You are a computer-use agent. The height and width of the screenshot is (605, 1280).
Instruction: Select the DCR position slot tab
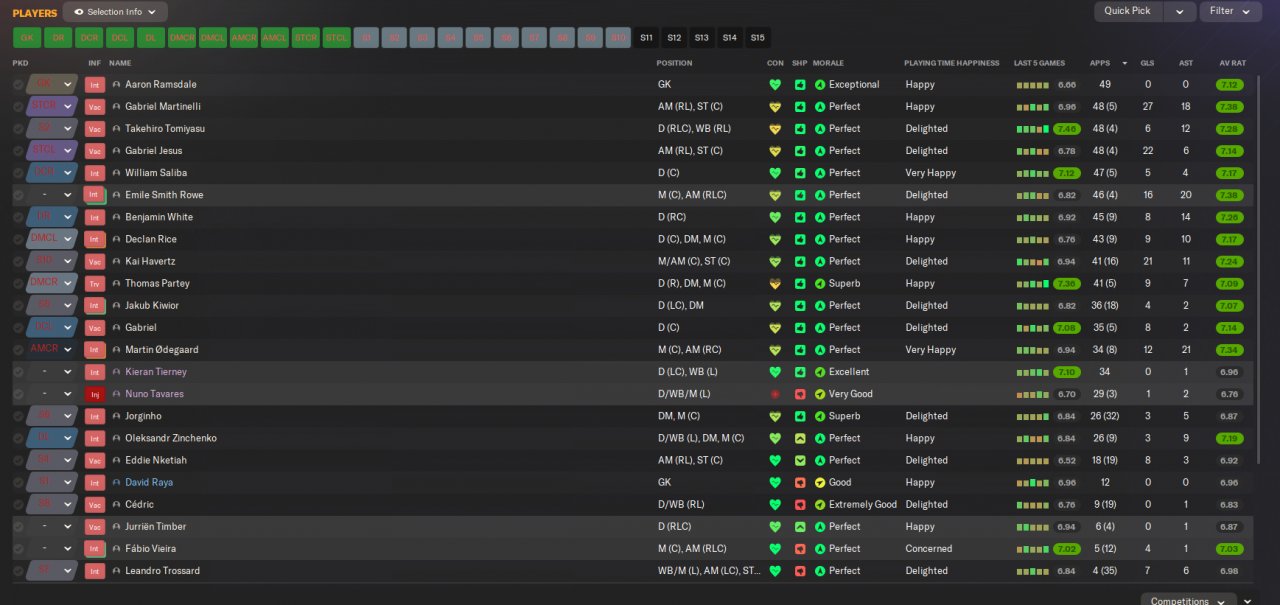pos(89,38)
